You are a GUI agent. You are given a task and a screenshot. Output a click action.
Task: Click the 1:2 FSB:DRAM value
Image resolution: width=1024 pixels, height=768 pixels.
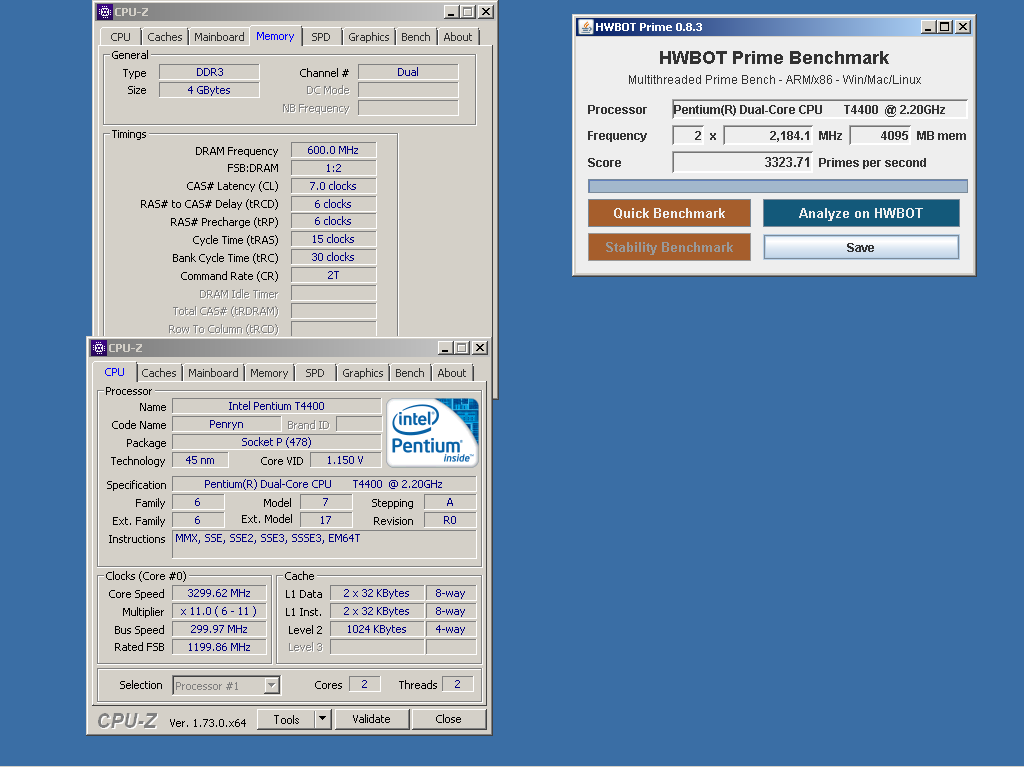333,168
